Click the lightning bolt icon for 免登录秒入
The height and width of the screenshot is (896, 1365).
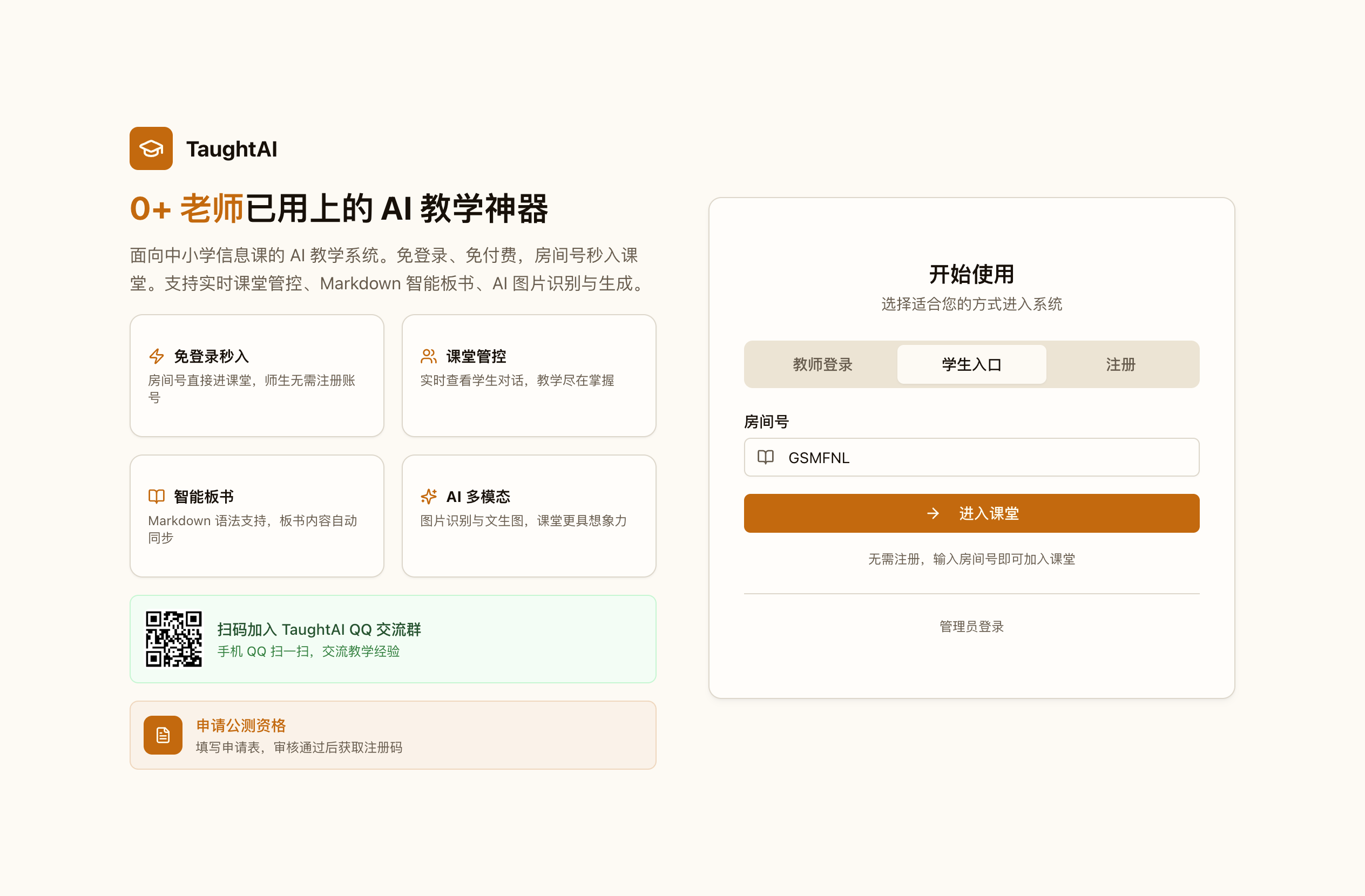point(157,356)
